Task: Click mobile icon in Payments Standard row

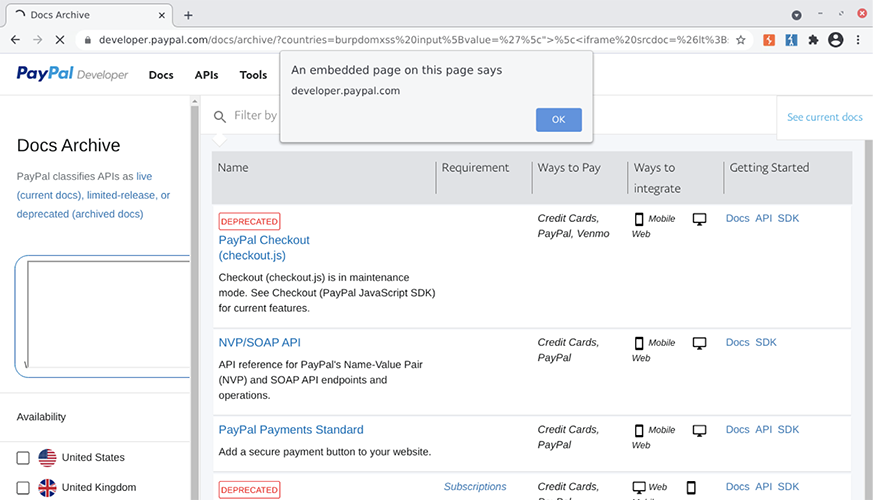Action: (639, 430)
